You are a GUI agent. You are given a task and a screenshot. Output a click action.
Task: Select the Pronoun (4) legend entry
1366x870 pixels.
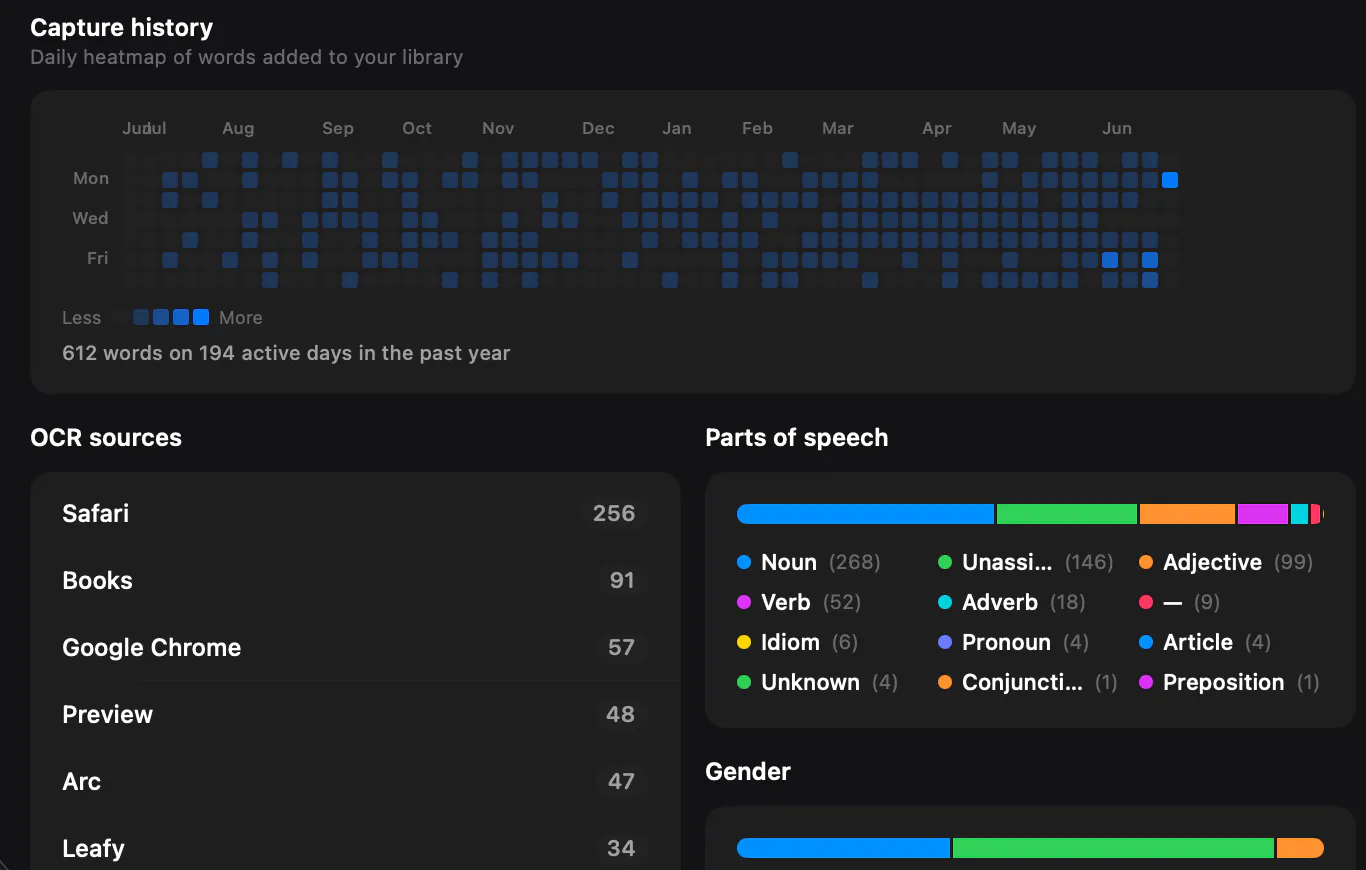[1014, 642]
